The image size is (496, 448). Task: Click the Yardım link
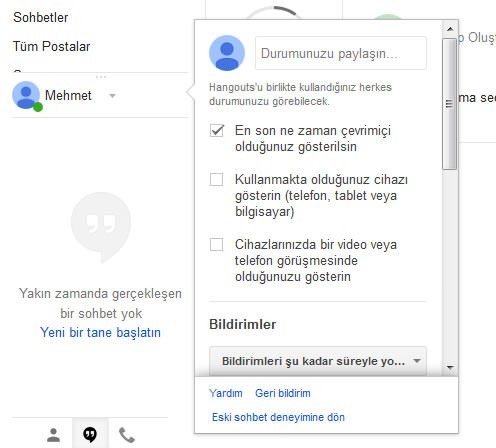point(226,393)
